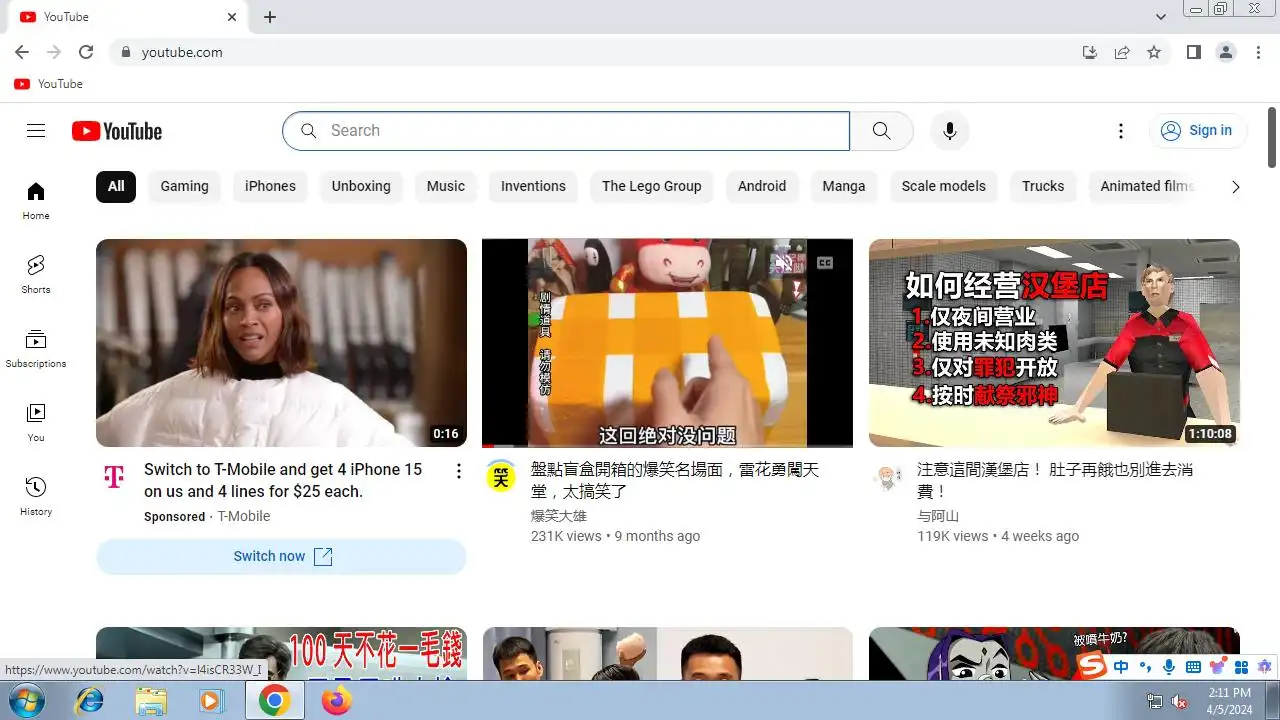Open File Explorer from the taskbar
This screenshot has width=1280, height=720.
point(151,701)
